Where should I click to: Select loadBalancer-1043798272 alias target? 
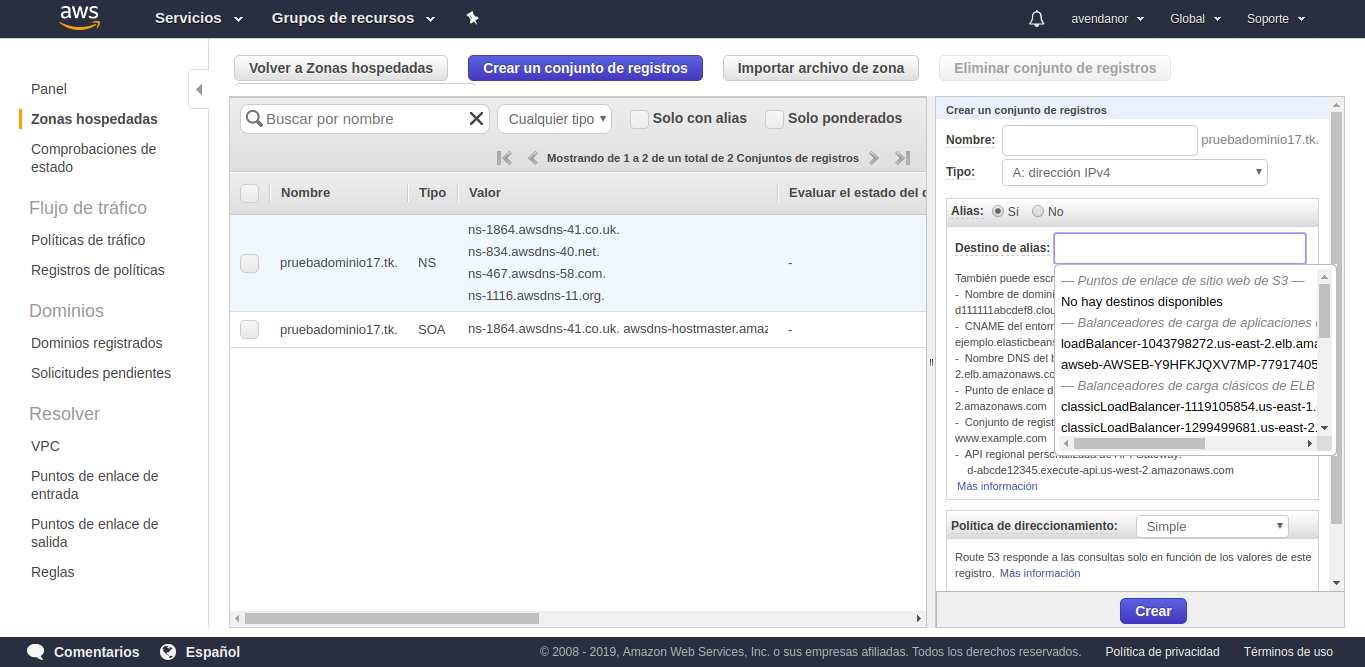(x=1188, y=343)
